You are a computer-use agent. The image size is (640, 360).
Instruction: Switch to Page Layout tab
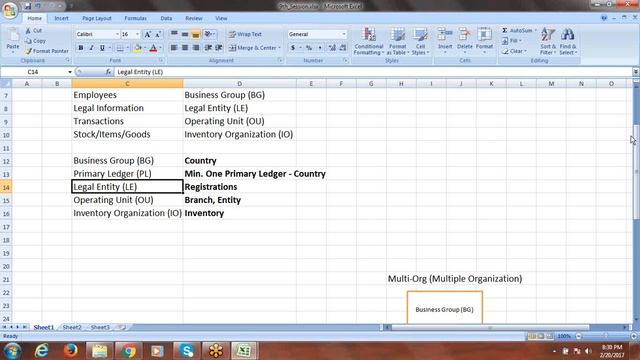(97, 18)
